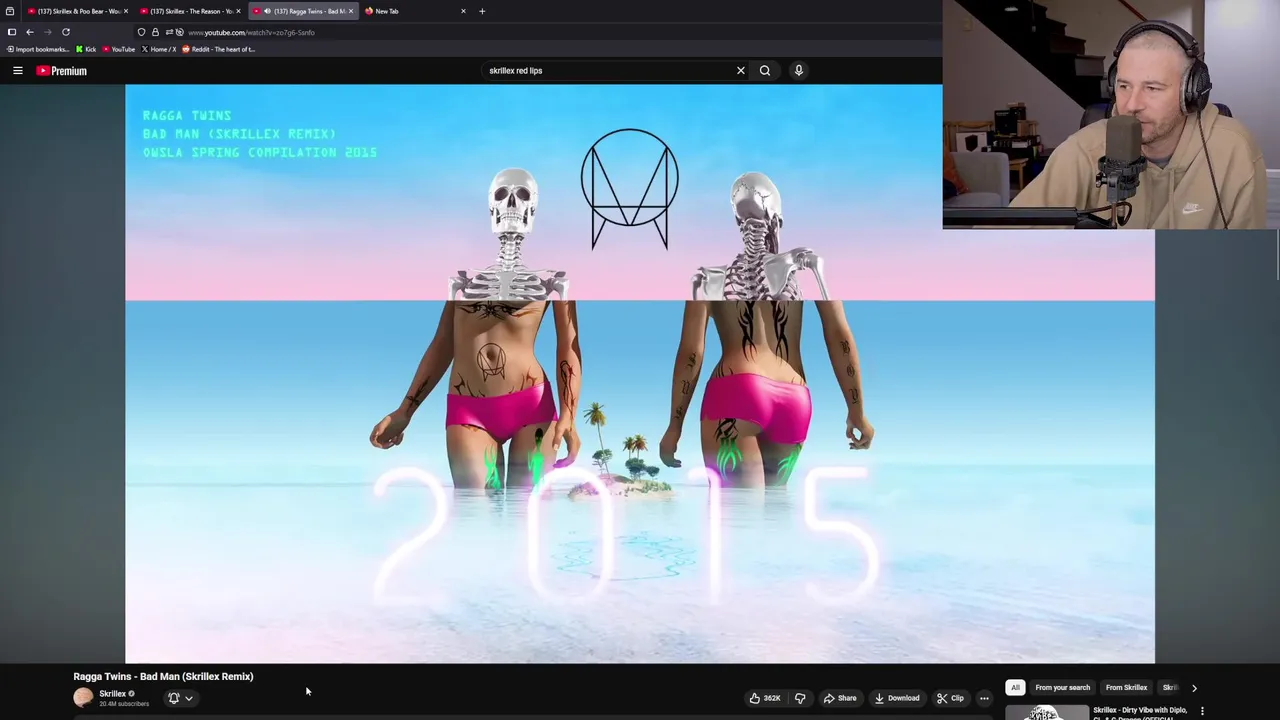Go to the YouTube Premium home logo
This screenshot has height=720, width=1280.
(61, 71)
